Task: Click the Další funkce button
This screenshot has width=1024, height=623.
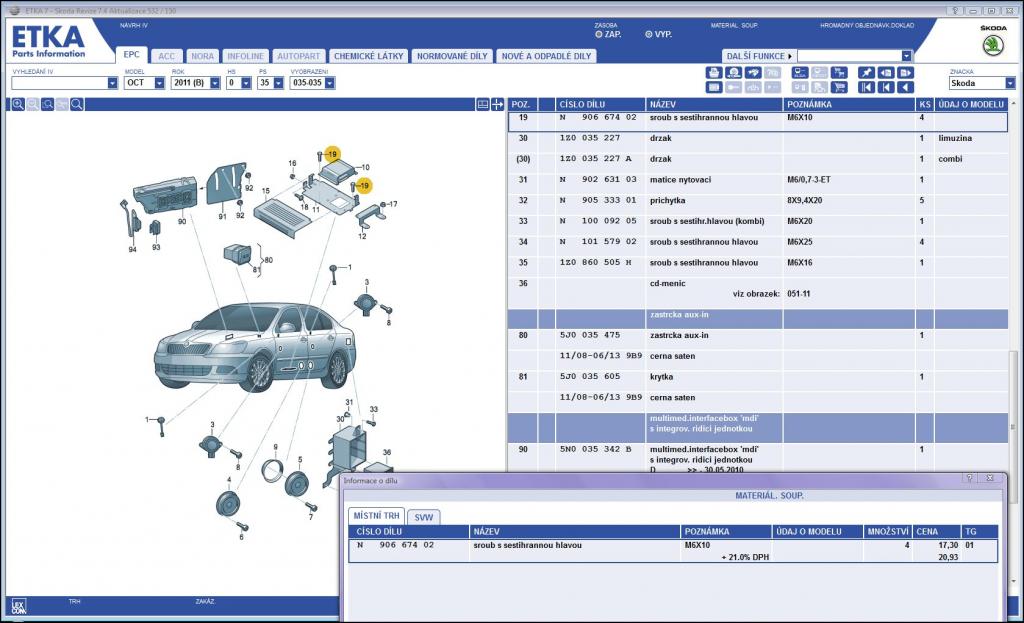Action: pos(759,56)
